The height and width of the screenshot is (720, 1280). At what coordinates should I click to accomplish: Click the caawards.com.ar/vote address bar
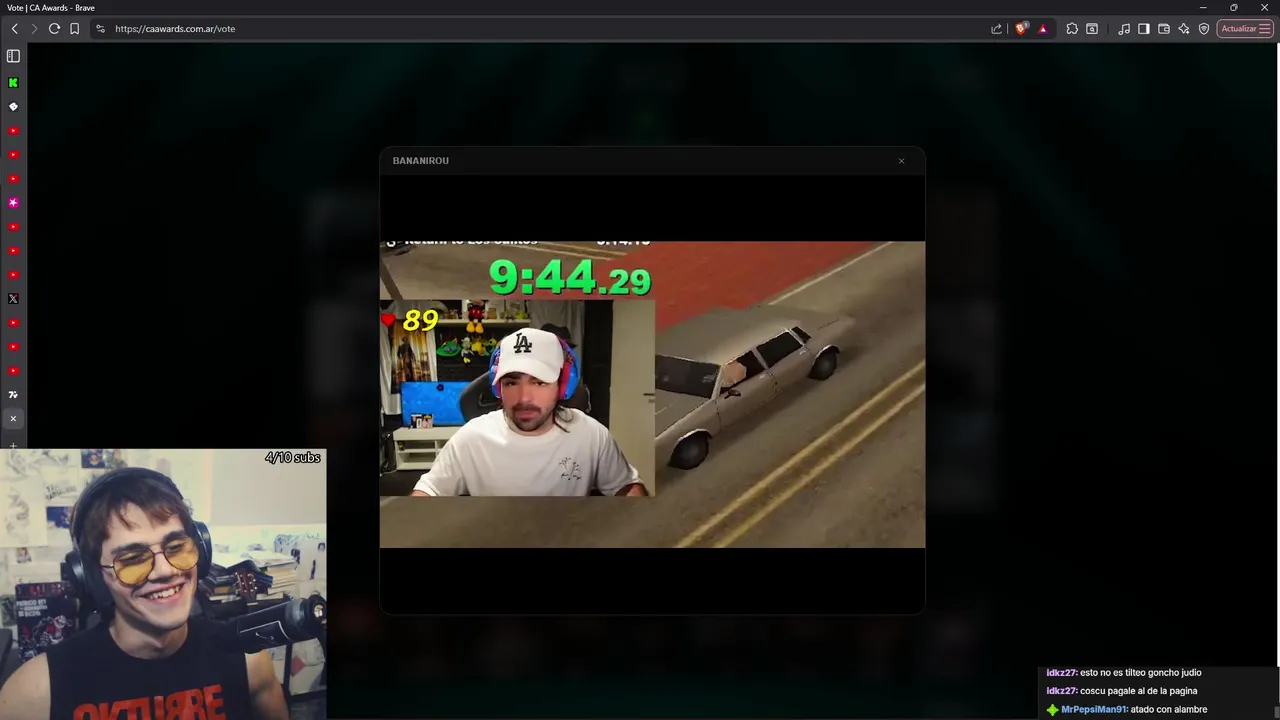(540, 29)
